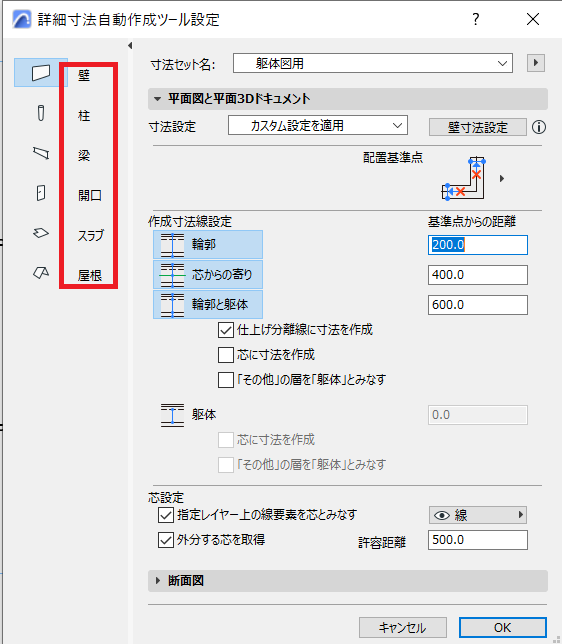562x644 pixels.
Task: Open the 寸法設定 カスタム設定を適用 dropdown
Action: click(x=318, y=125)
